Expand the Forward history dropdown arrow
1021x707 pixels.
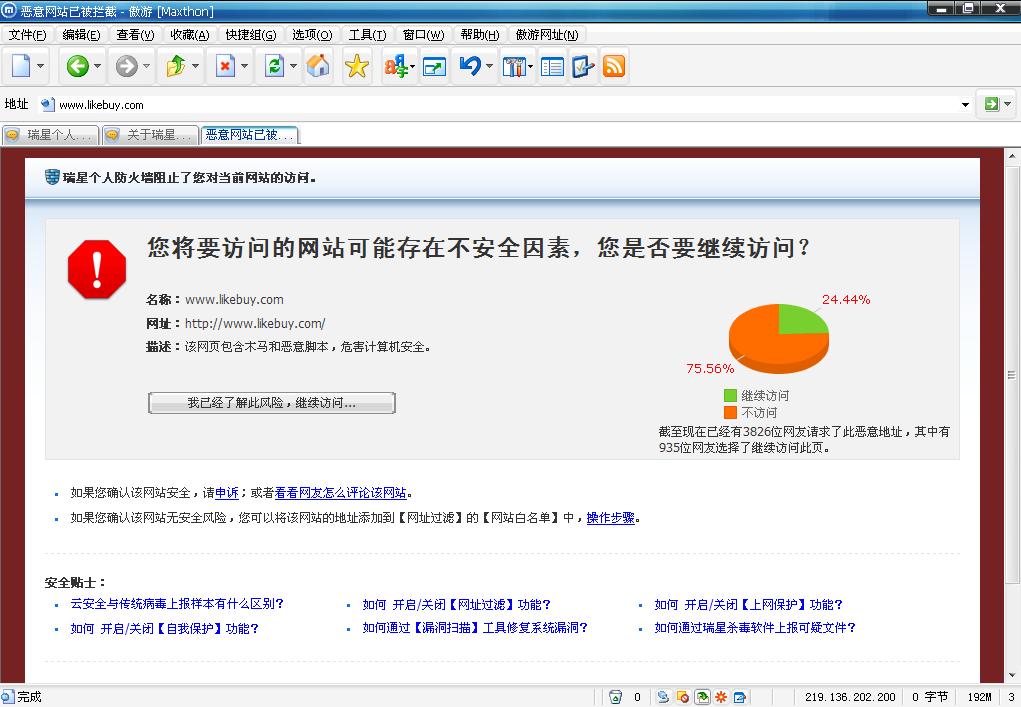click(x=146, y=66)
